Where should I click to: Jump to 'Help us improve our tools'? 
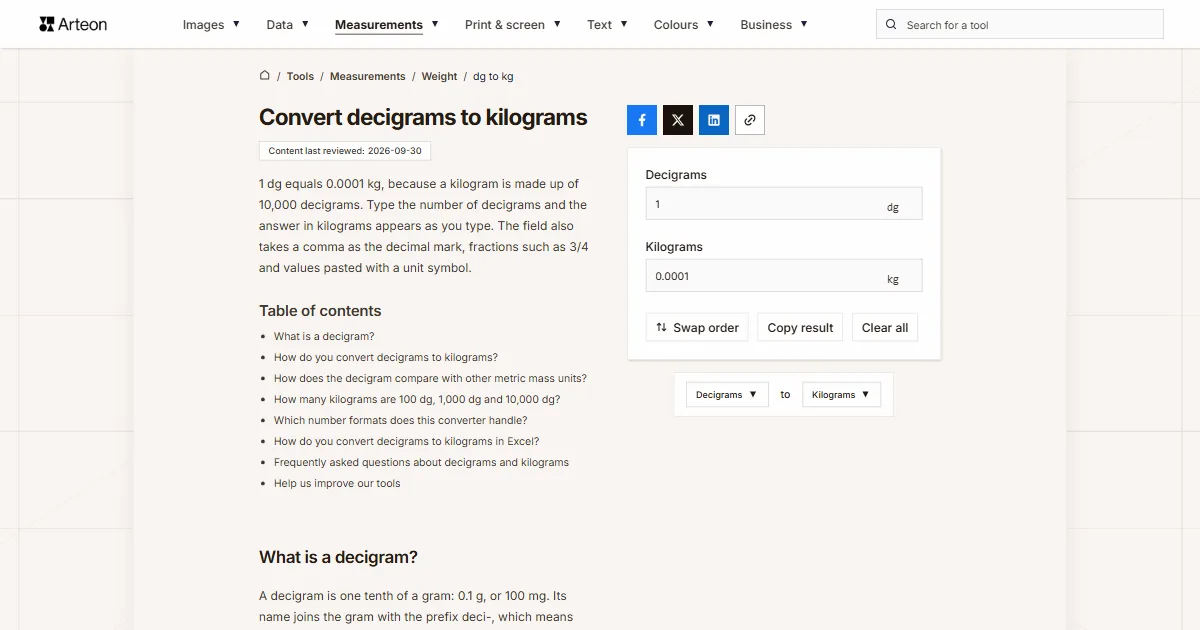click(337, 484)
